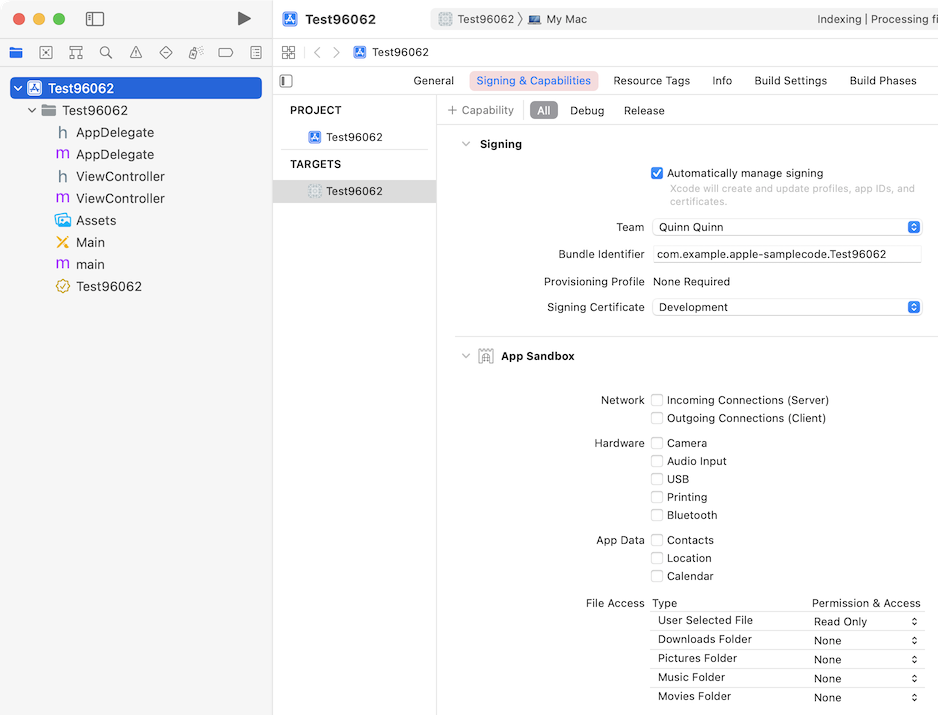Open the ViewController implementation file
Image resolution: width=938 pixels, height=715 pixels.
[x=120, y=199]
